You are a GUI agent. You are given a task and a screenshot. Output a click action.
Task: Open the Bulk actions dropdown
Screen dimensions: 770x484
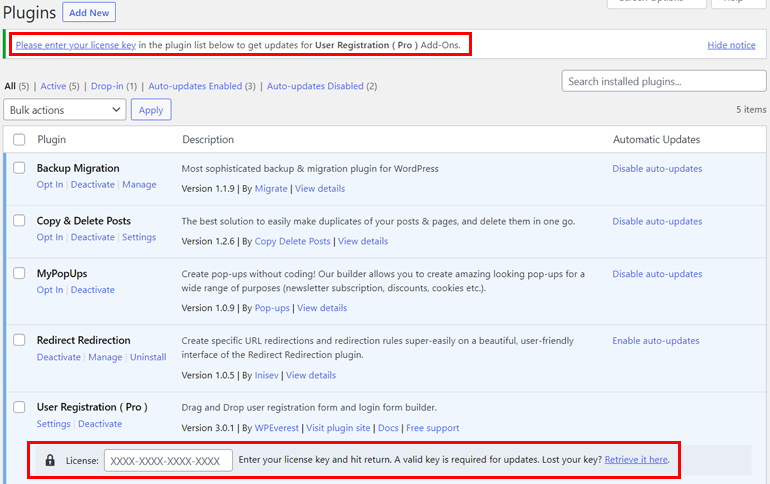point(65,109)
